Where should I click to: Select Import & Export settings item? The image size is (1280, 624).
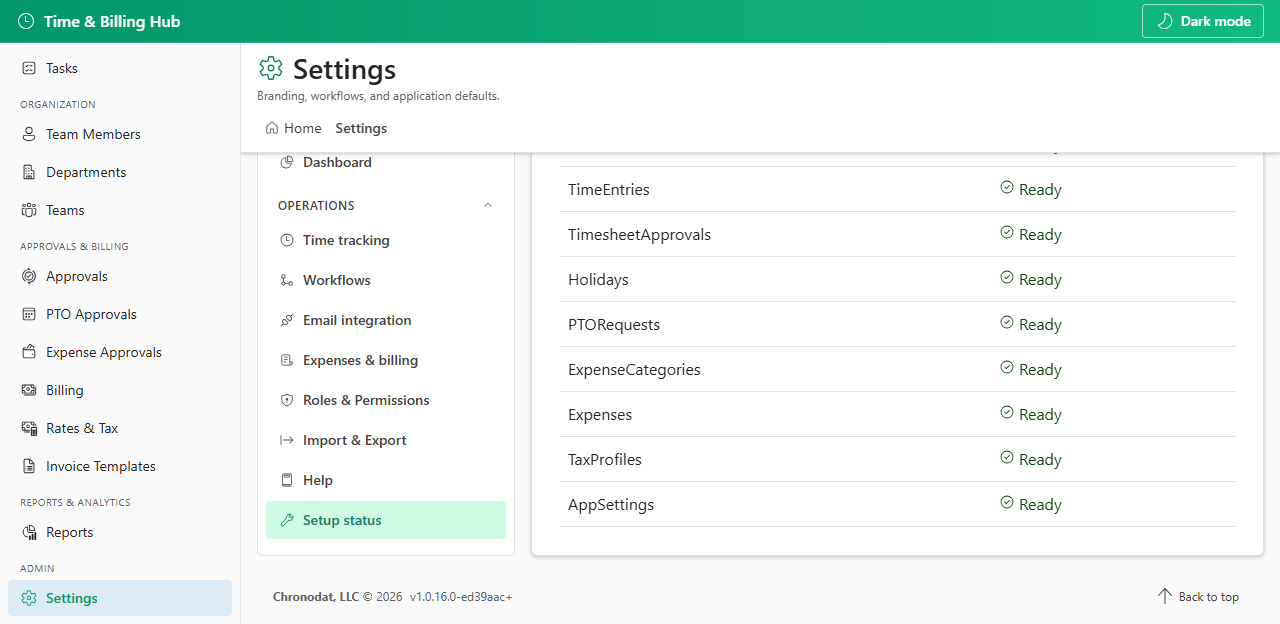386,440
